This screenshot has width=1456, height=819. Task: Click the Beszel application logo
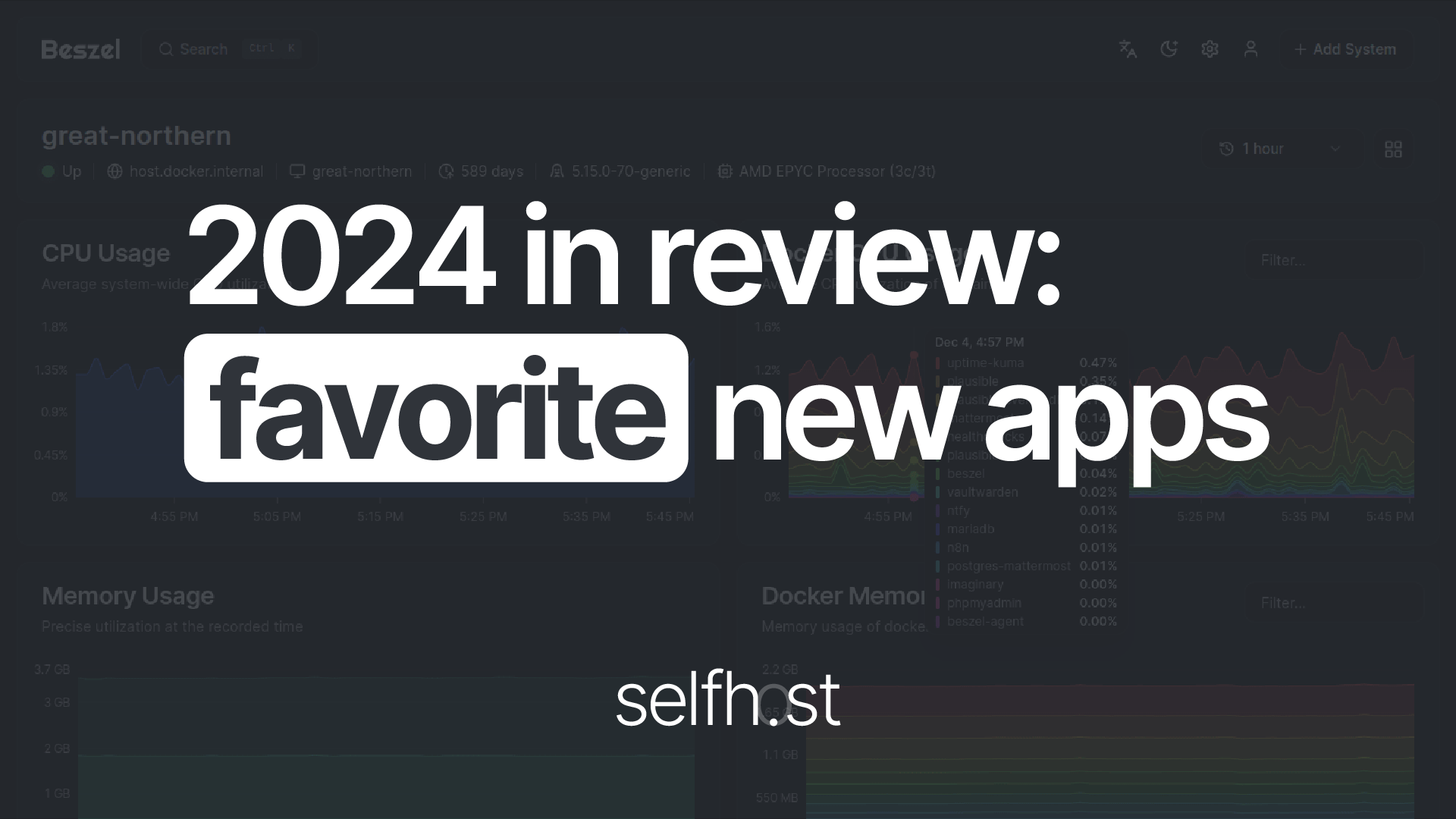tap(81, 48)
